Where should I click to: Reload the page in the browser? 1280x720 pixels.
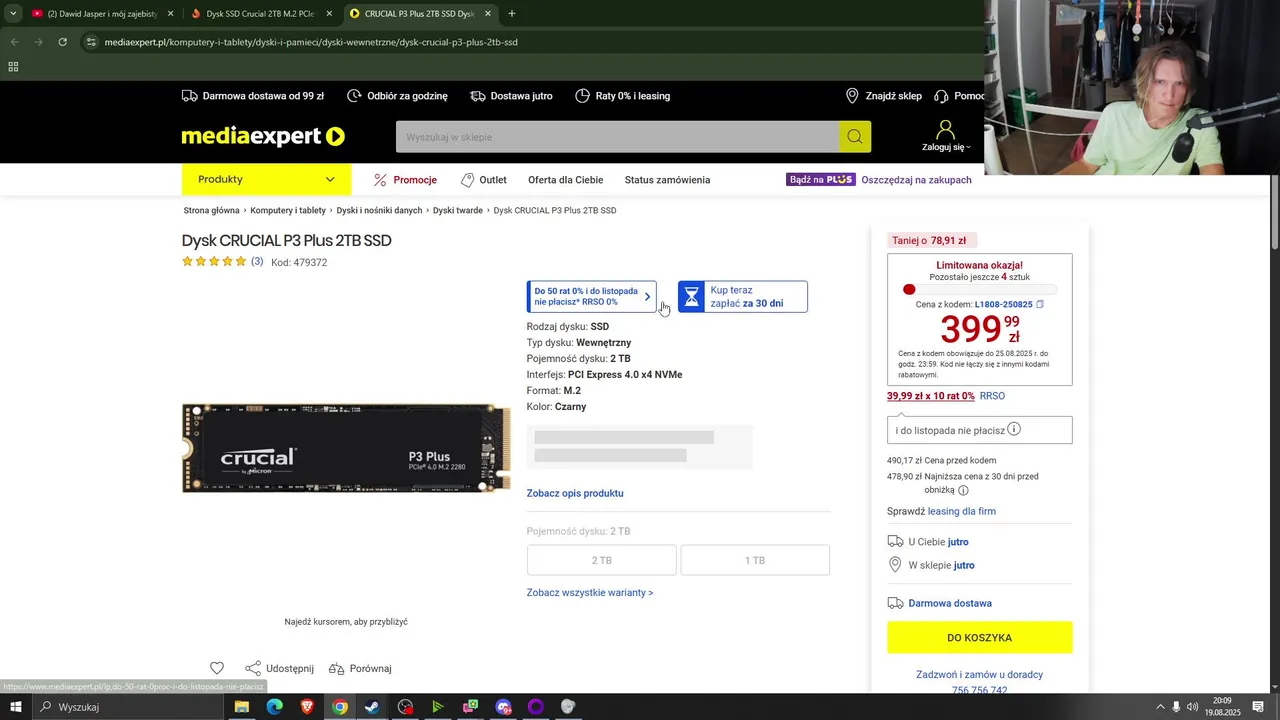coord(62,42)
